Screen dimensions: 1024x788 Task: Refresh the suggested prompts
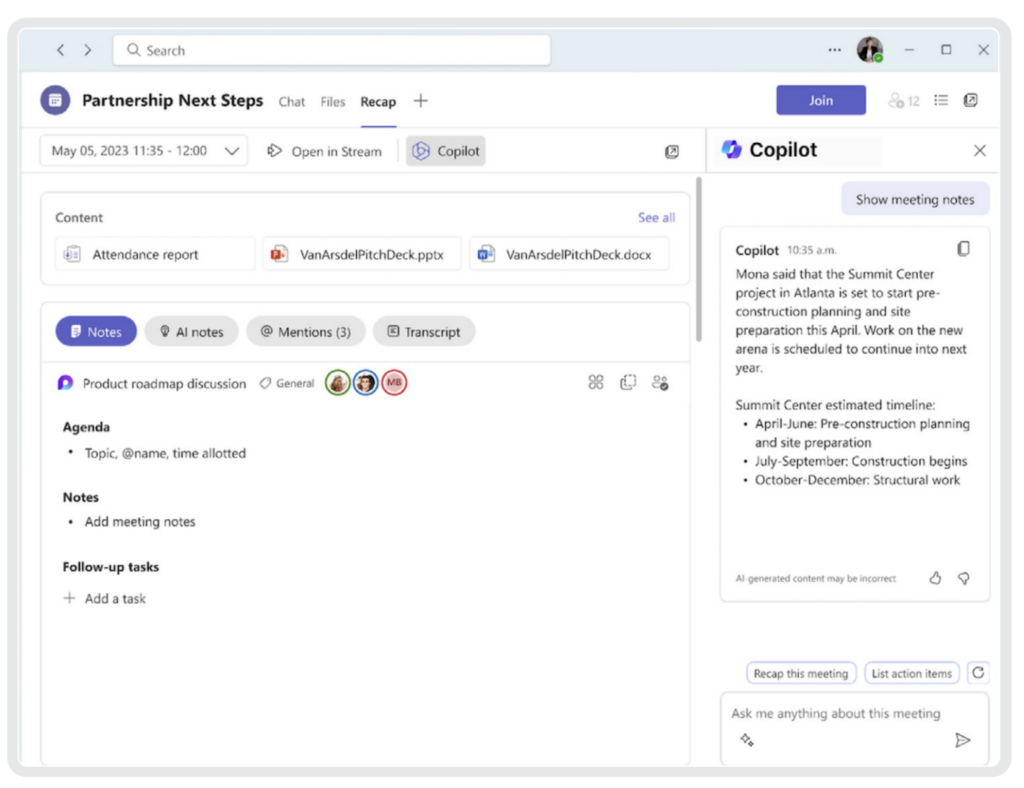(x=978, y=672)
